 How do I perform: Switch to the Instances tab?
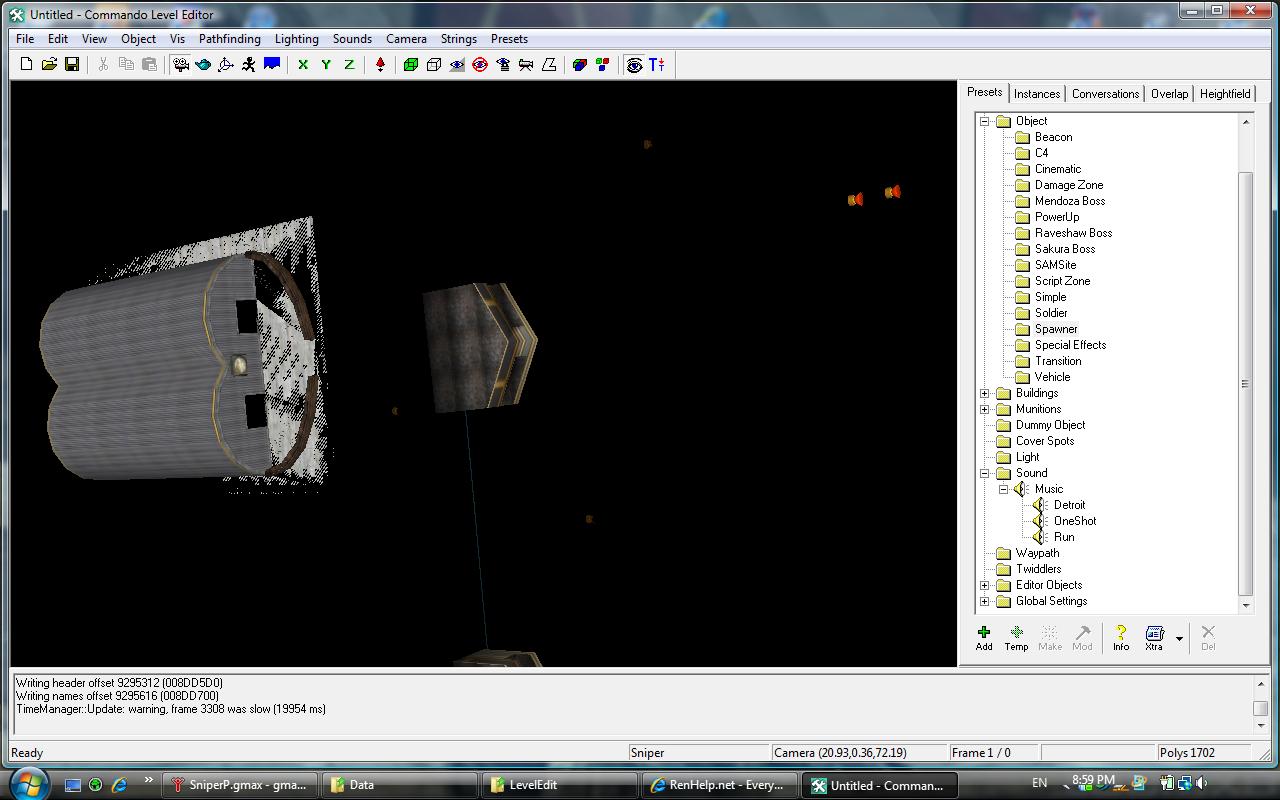1036,94
